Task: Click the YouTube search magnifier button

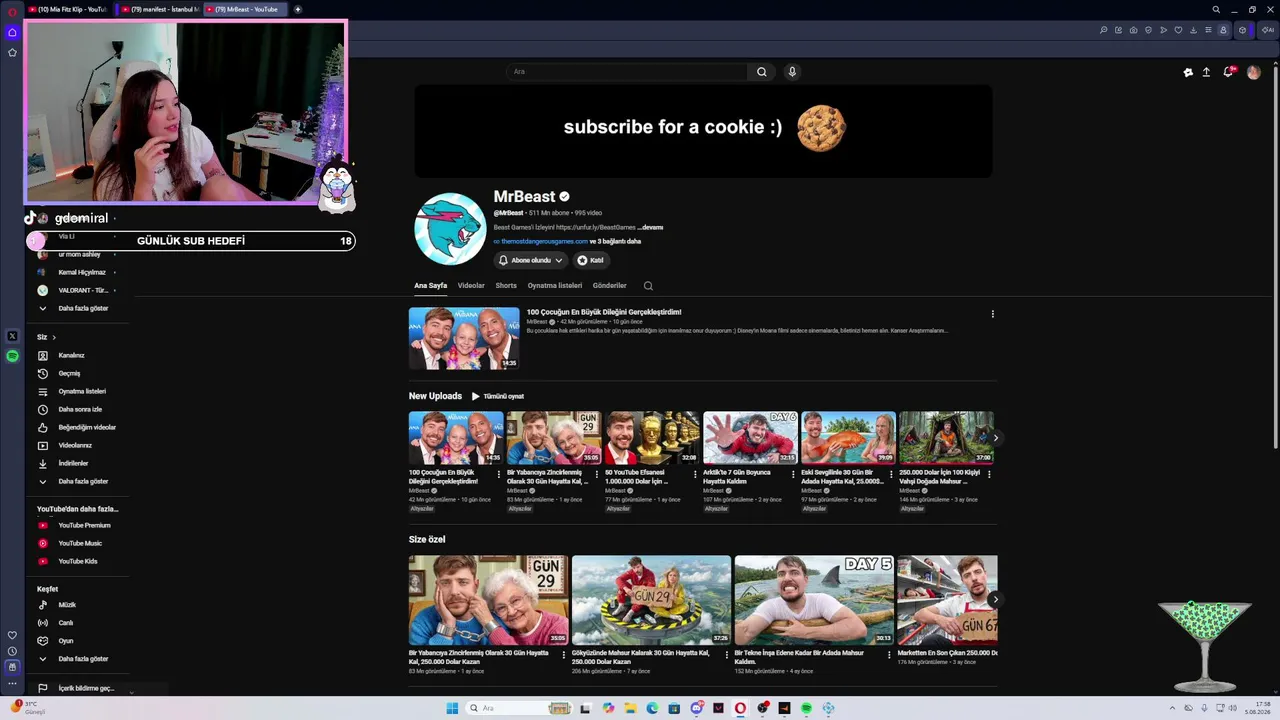Action: click(x=762, y=72)
